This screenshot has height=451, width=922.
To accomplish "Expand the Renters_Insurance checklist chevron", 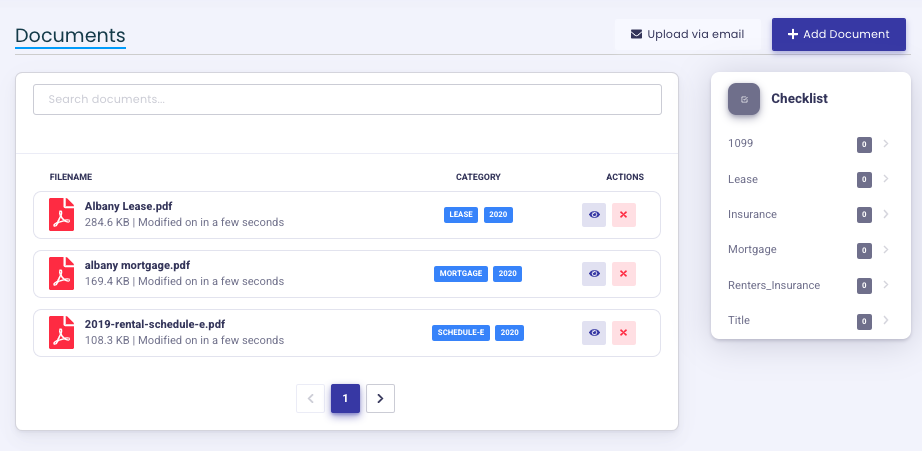I will point(886,285).
